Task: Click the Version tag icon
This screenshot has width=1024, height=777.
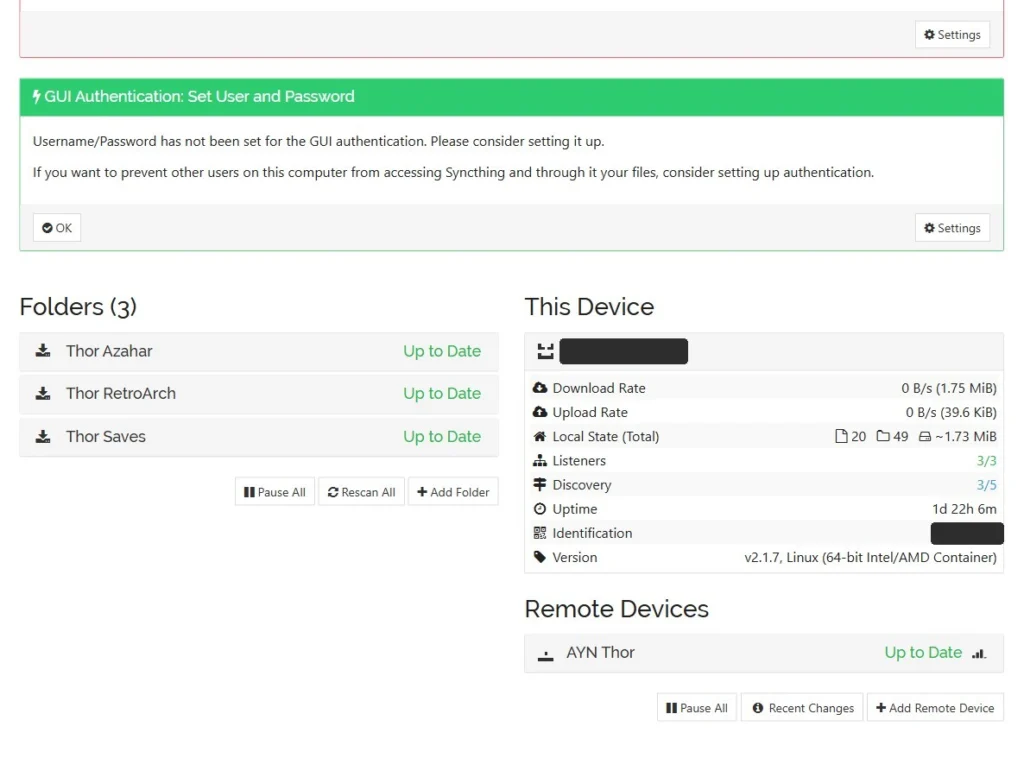Action: pyautogui.click(x=540, y=557)
